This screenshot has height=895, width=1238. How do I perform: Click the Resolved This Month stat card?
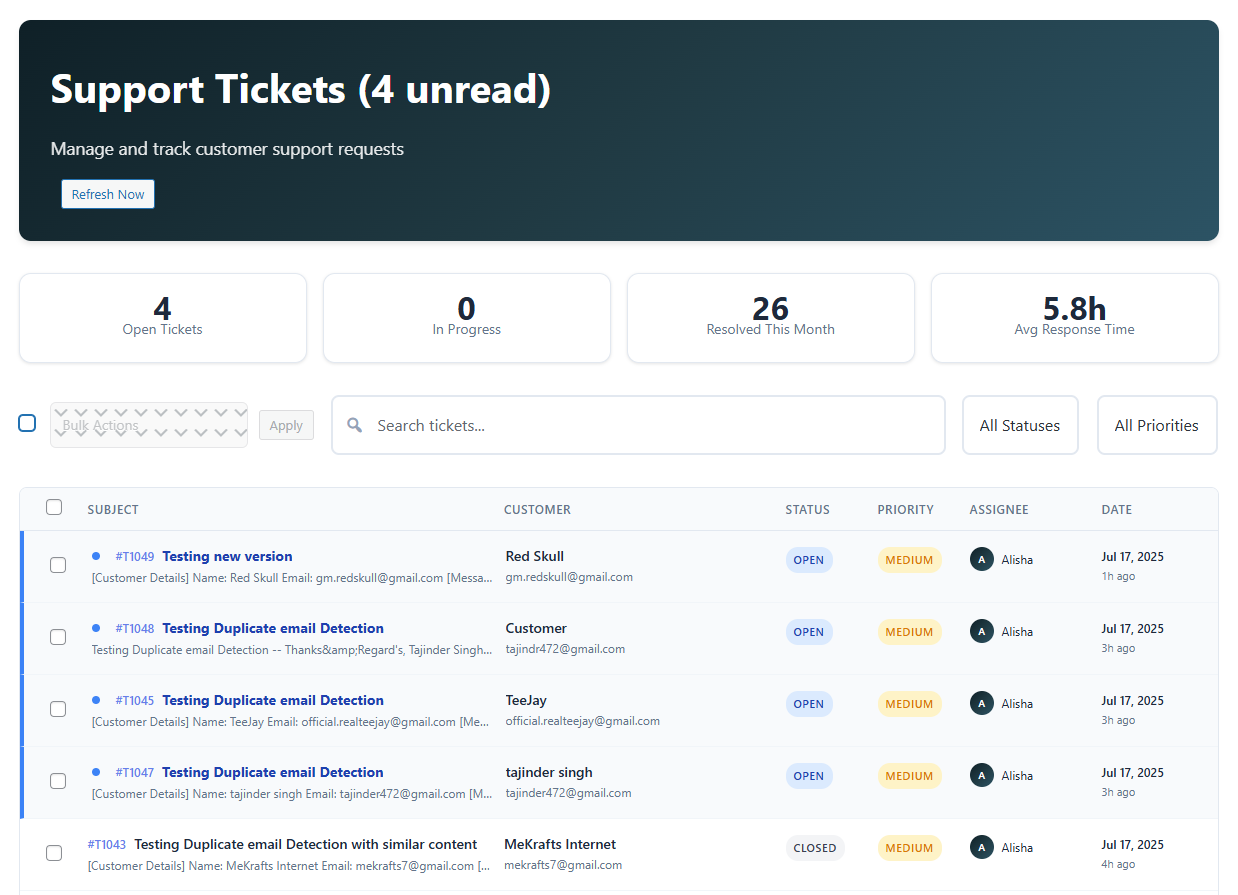pos(771,318)
